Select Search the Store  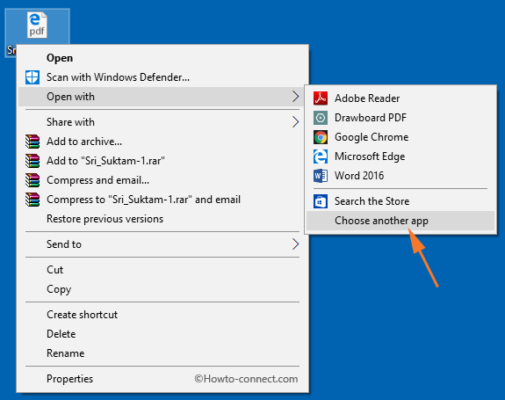click(x=400, y=201)
